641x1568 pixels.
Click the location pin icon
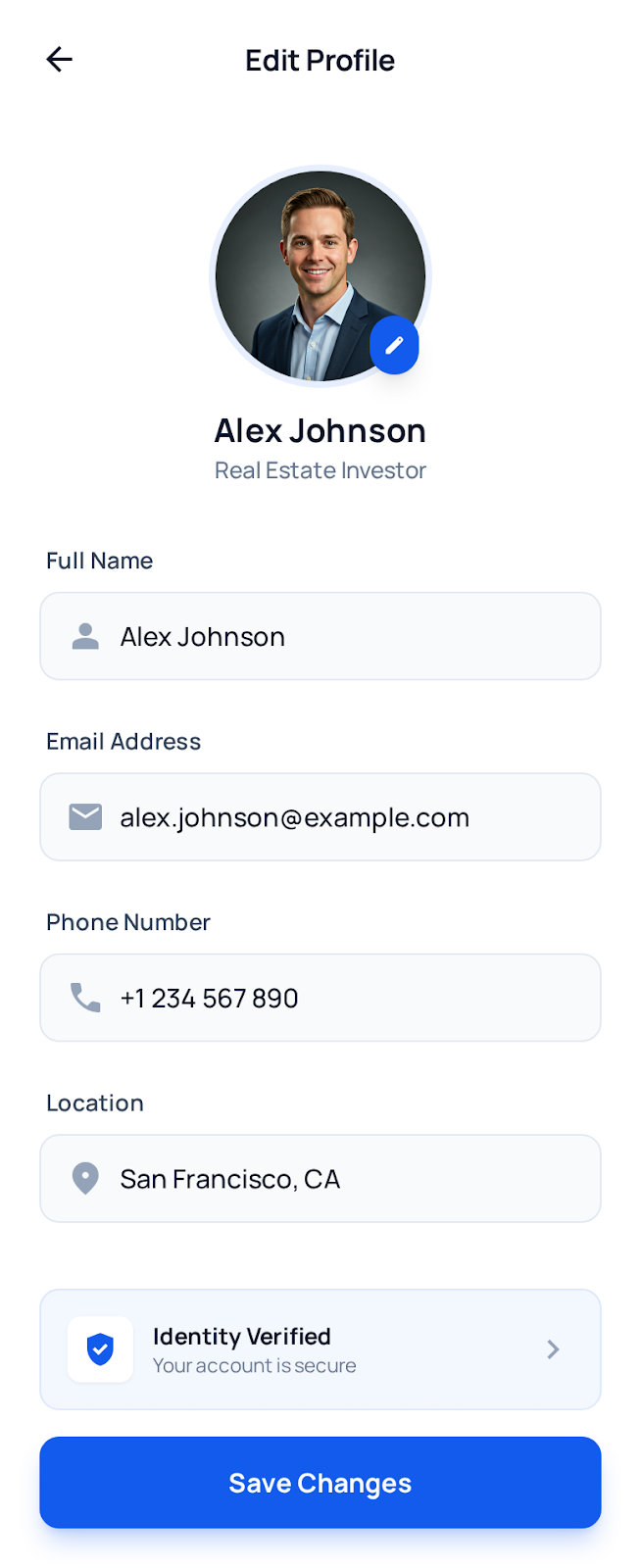(85, 1178)
